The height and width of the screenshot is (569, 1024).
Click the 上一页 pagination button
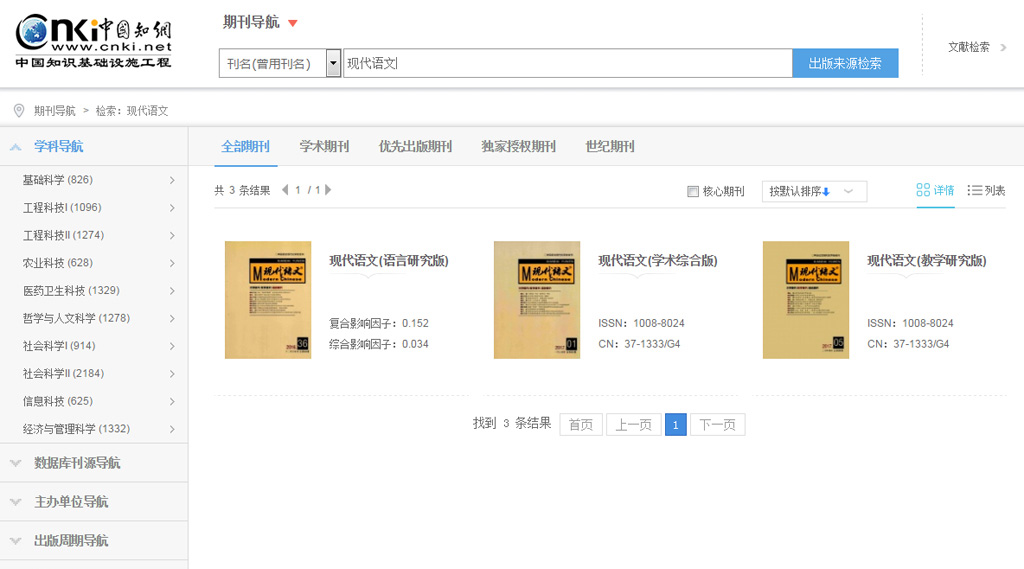pyautogui.click(x=633, y=425)
